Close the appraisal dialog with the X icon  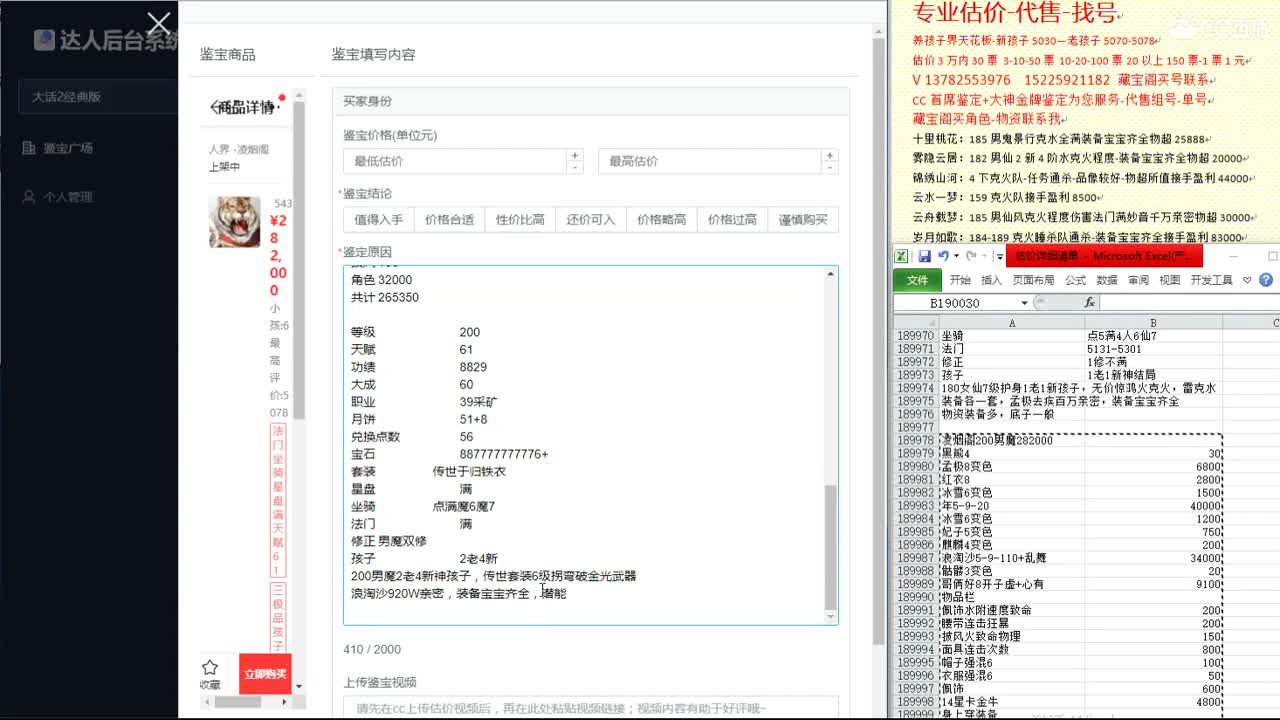coord(158,24)
